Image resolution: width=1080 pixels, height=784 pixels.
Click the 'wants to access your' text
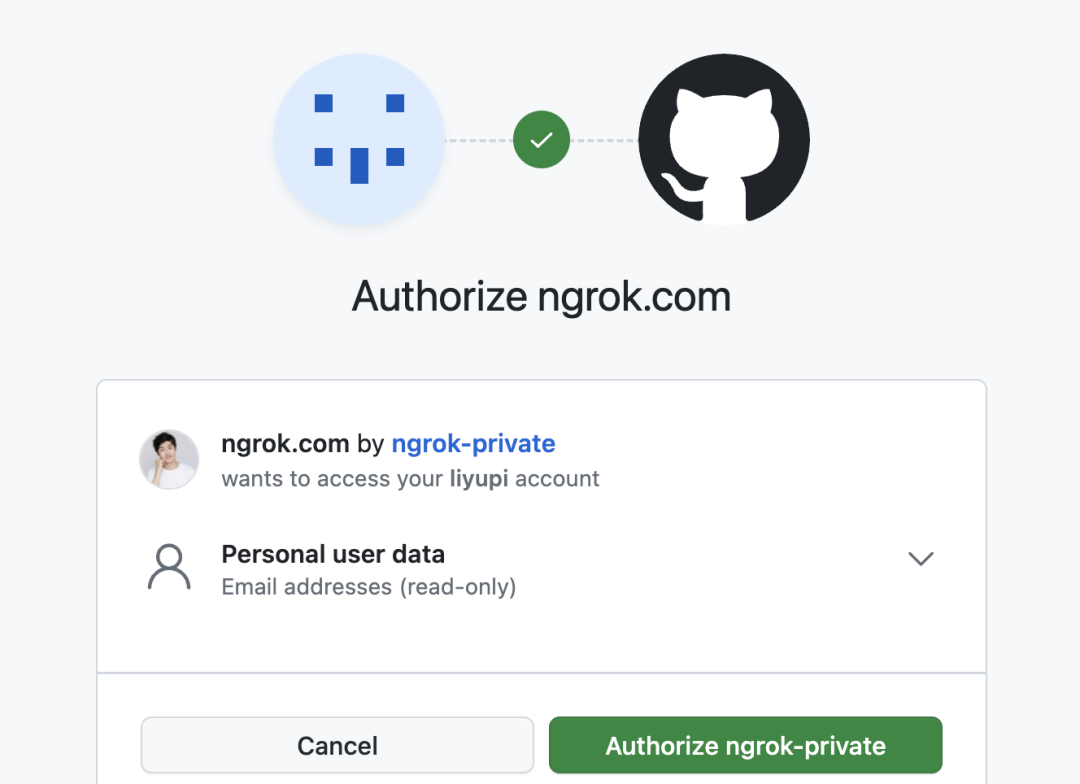[331, 479]
